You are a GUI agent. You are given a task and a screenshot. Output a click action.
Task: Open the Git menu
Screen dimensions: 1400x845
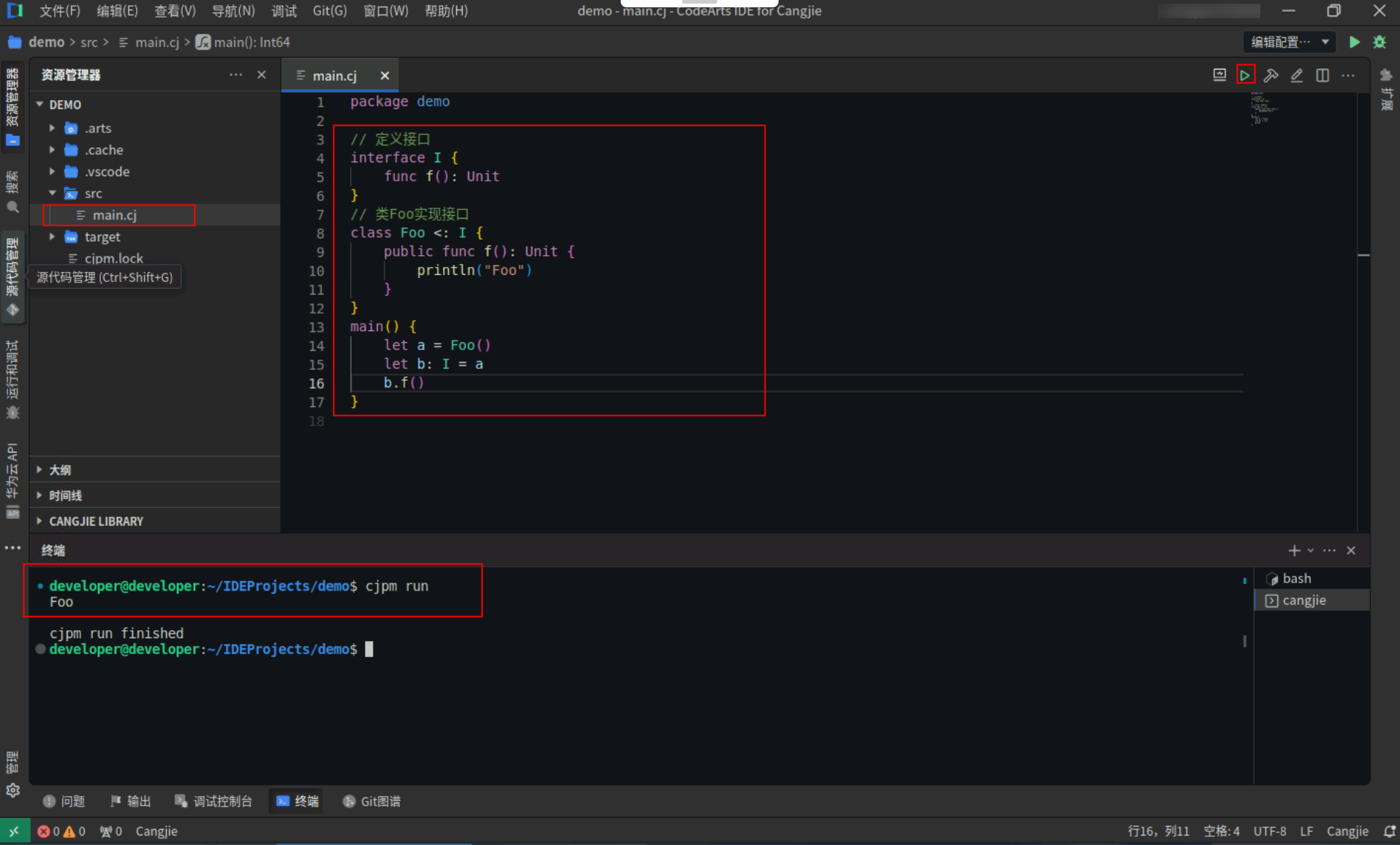point(330,11)
